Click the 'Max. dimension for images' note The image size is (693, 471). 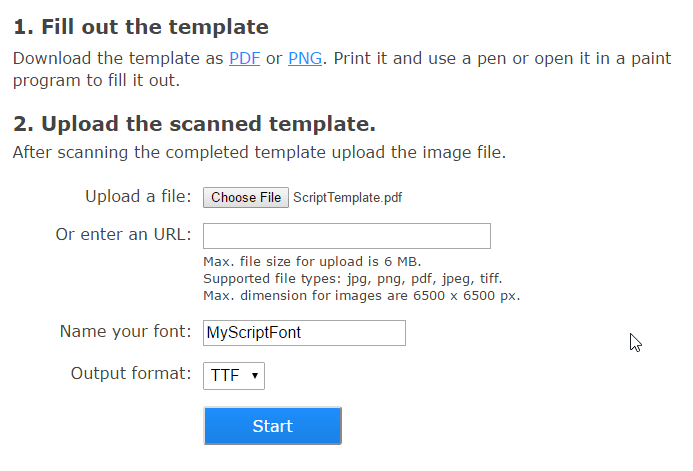coord(360,296)
